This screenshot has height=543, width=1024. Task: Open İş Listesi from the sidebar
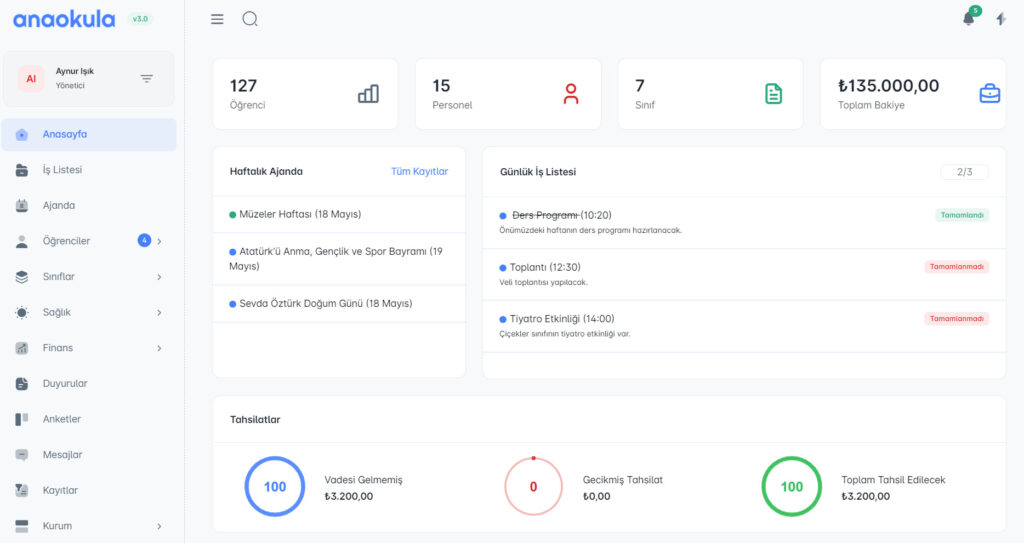(62, 170)
